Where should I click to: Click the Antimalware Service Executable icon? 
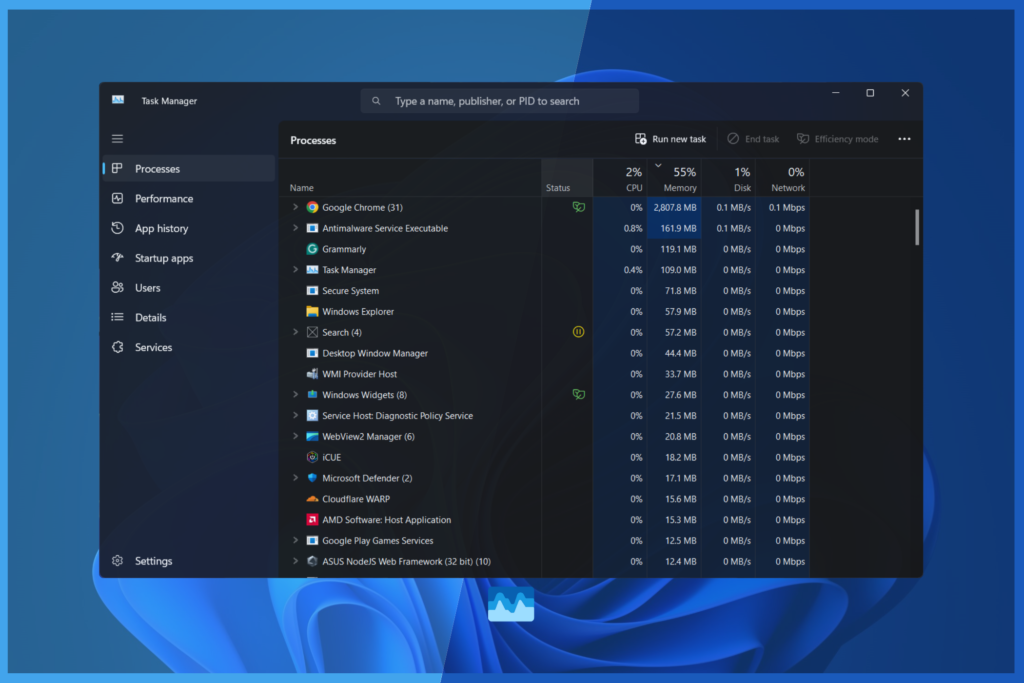pyautogui.click(x=312, y=228)
